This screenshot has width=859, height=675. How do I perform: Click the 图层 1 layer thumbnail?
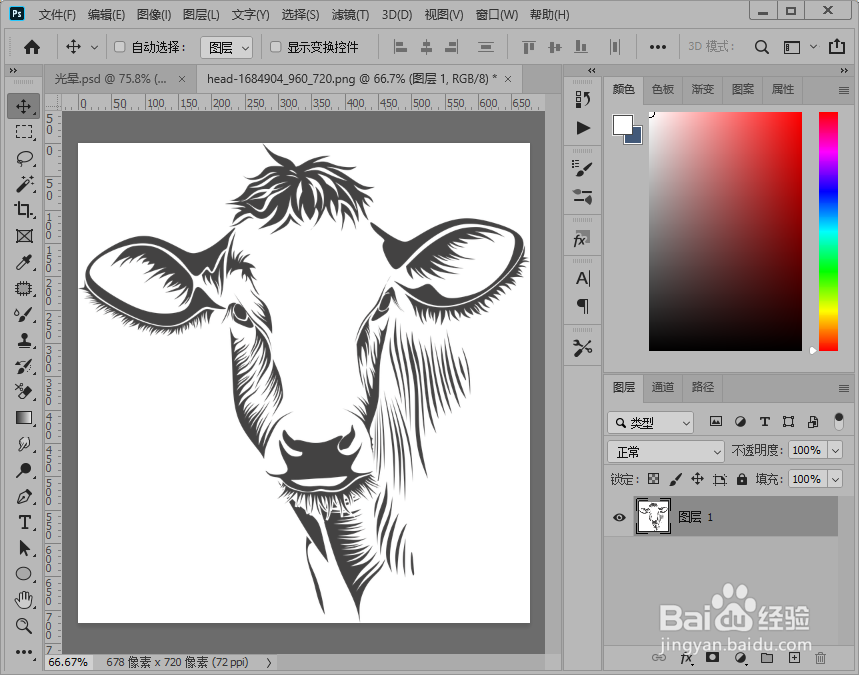tap(652, 517)
